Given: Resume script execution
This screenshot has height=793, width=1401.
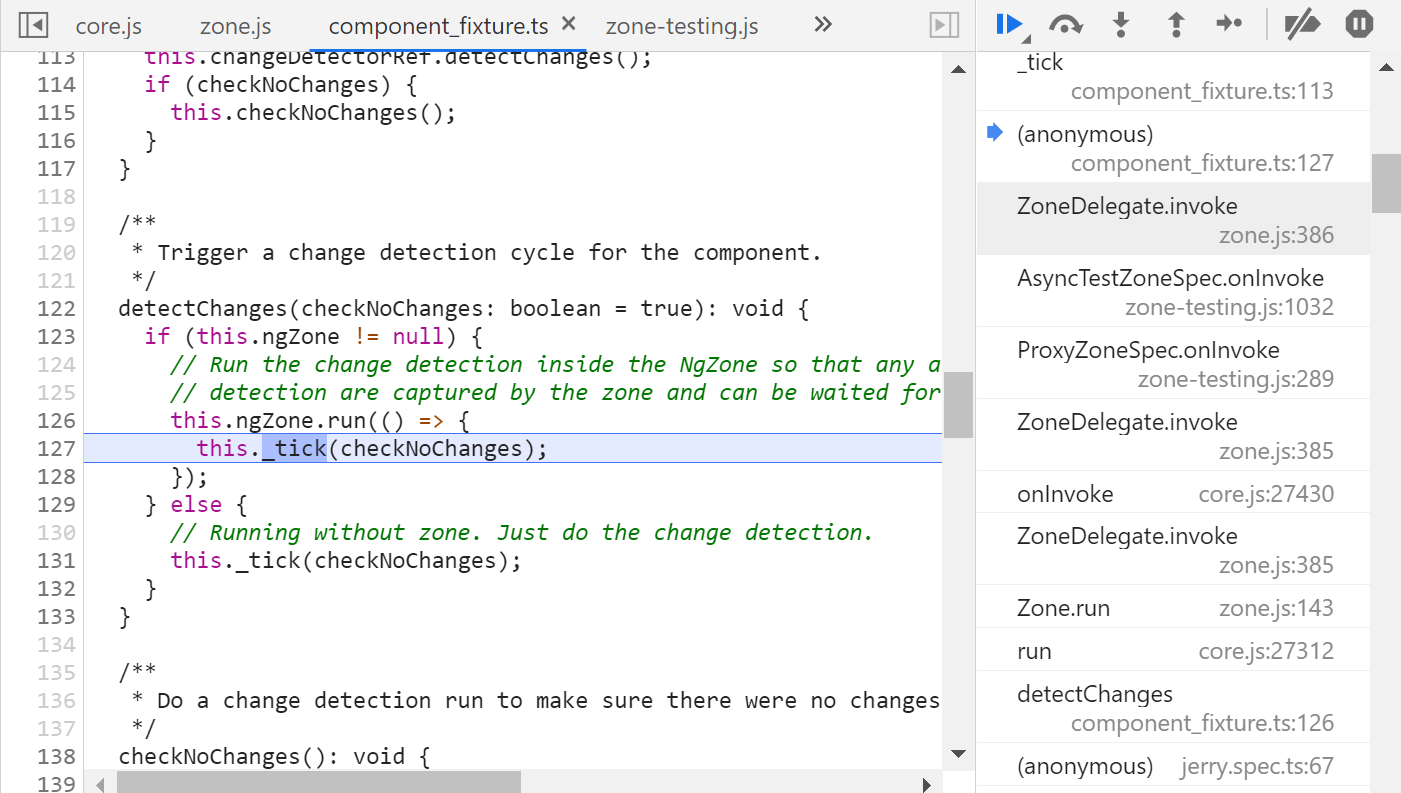Looking at the screenshot, I should [x=1009, y=25].
